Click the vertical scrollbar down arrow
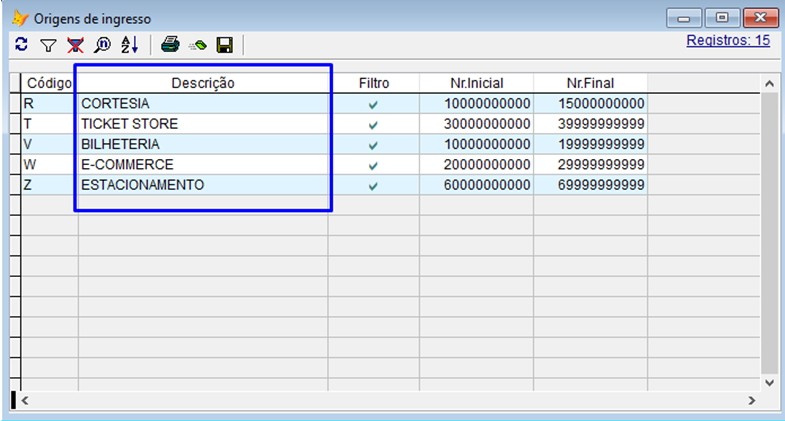785x421 pixels. 769,381
